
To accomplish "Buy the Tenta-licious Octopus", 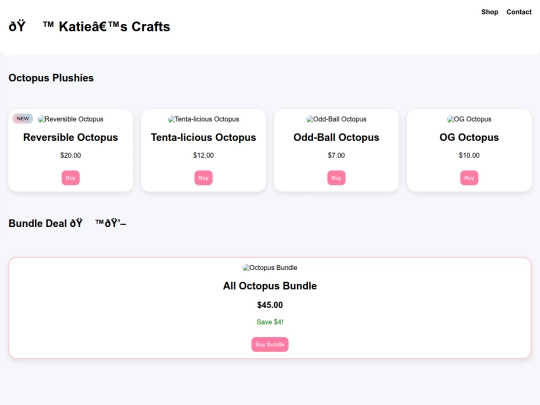I will 204,178.
